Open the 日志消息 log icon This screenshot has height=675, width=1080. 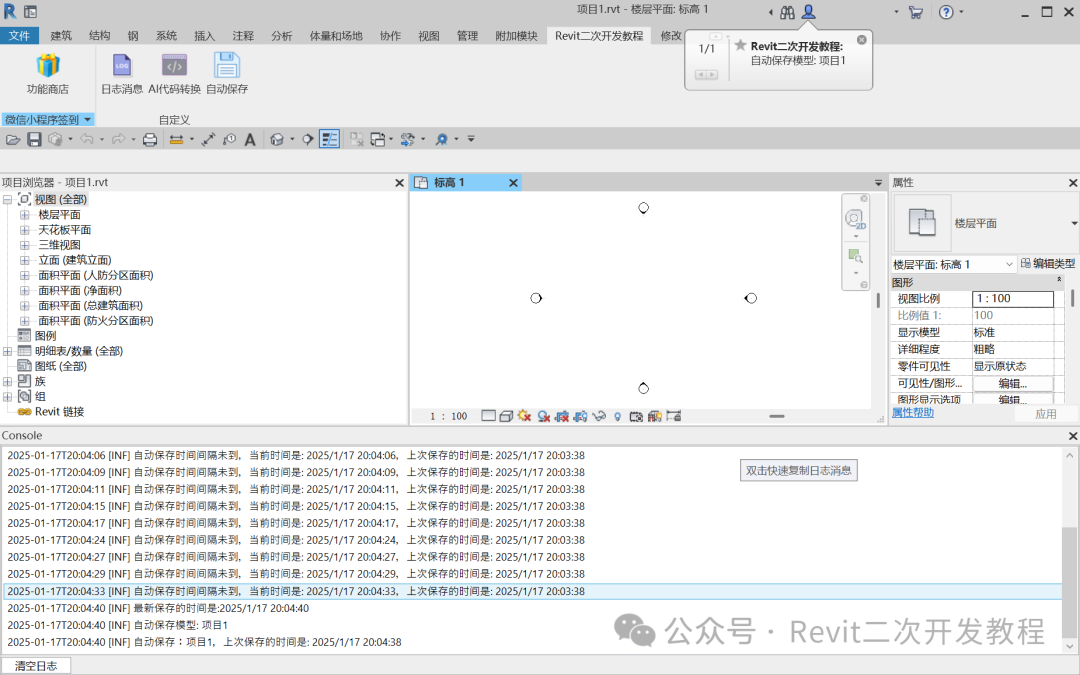point(122,66)
